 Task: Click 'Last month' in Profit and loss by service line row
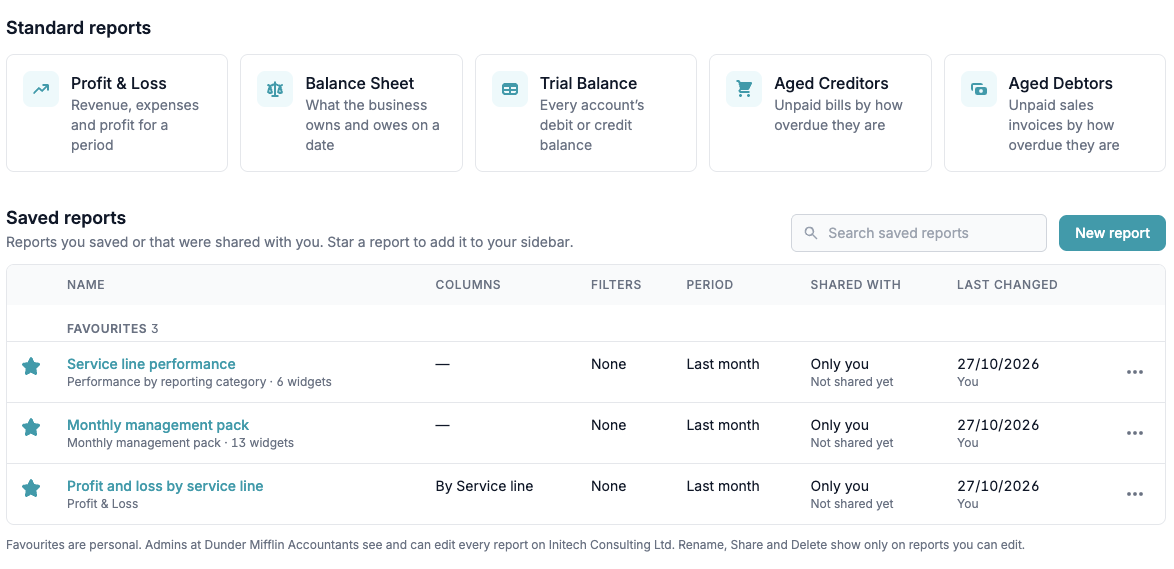(723, 486)
